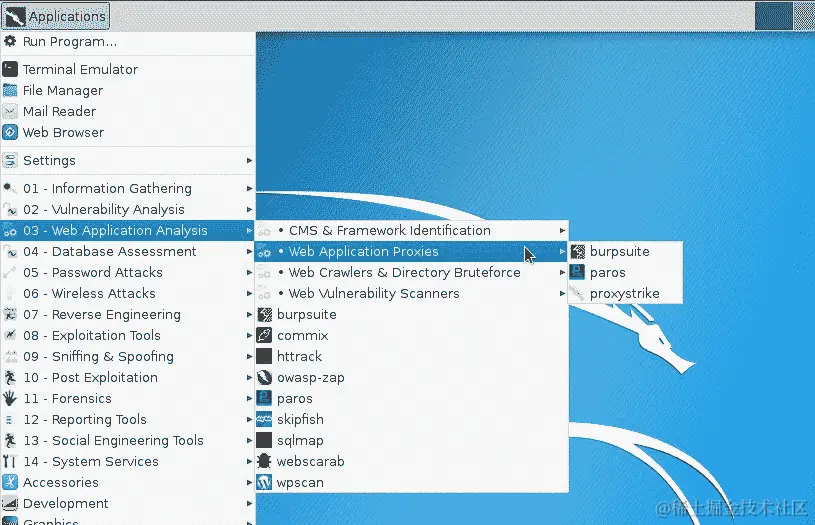The height and width of the screenshot is (525, 815).
Task: Click the Social Engineering Tools icon
Action: pos(10,440)
